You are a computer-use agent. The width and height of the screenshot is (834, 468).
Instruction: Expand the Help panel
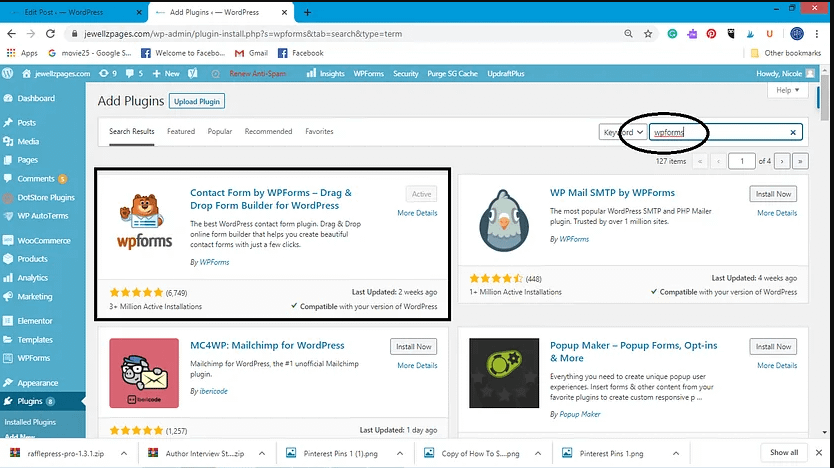coord(788,90)
